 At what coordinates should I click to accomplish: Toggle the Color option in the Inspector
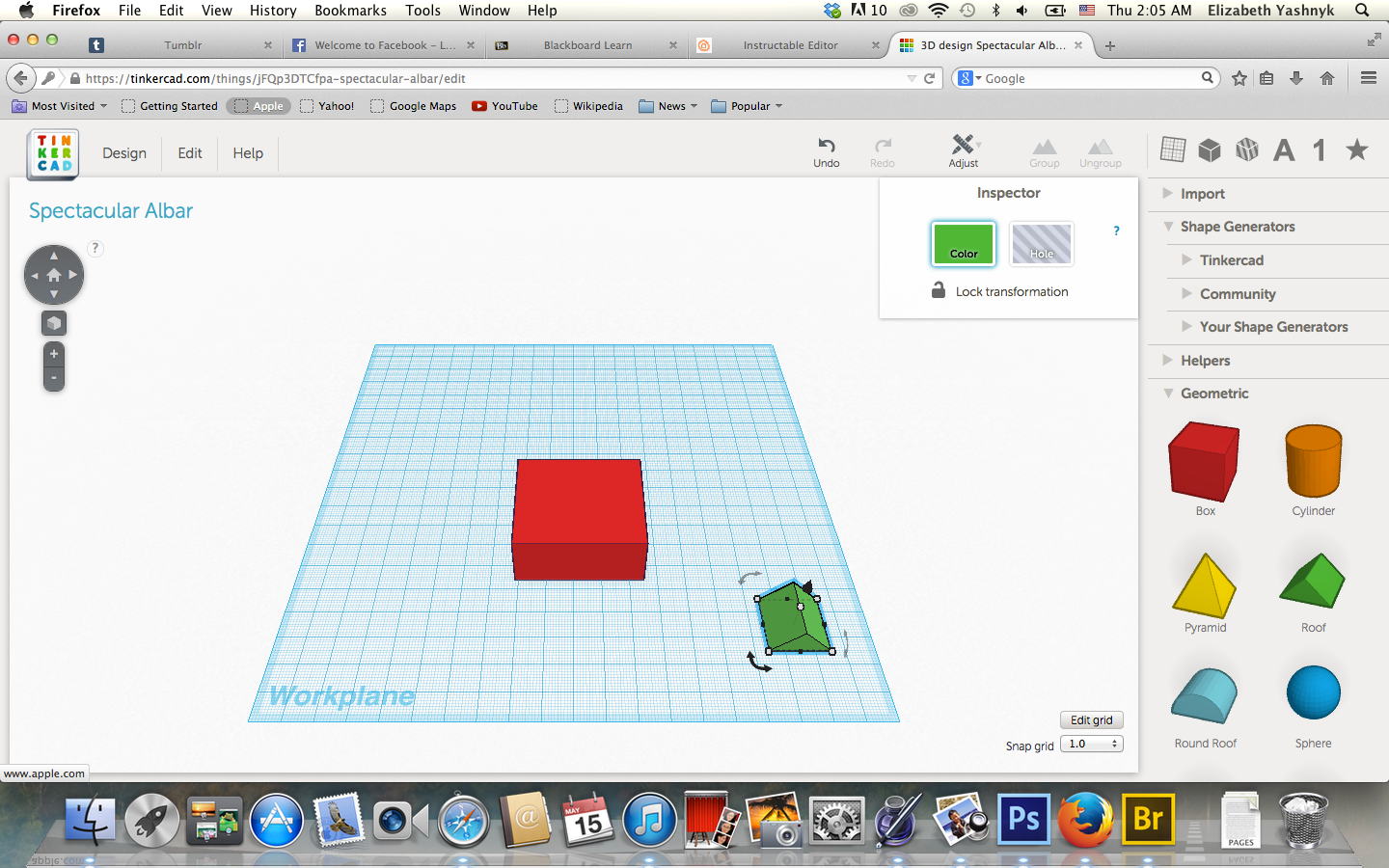click(x=963, y=244)
